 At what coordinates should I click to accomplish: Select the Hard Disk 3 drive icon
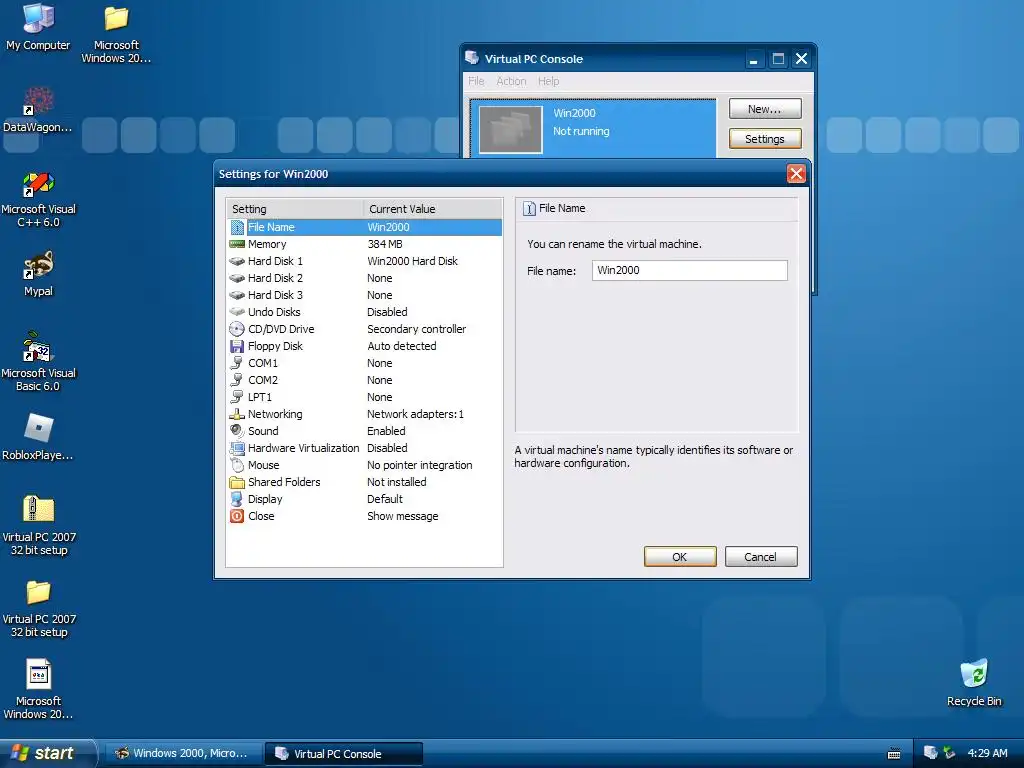tap(237, 295)
